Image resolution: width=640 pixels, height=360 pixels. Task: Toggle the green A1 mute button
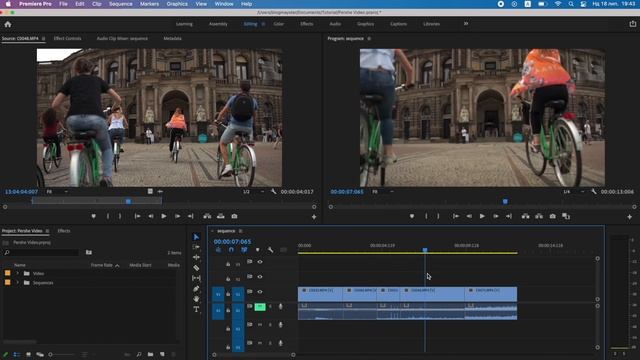260,307
